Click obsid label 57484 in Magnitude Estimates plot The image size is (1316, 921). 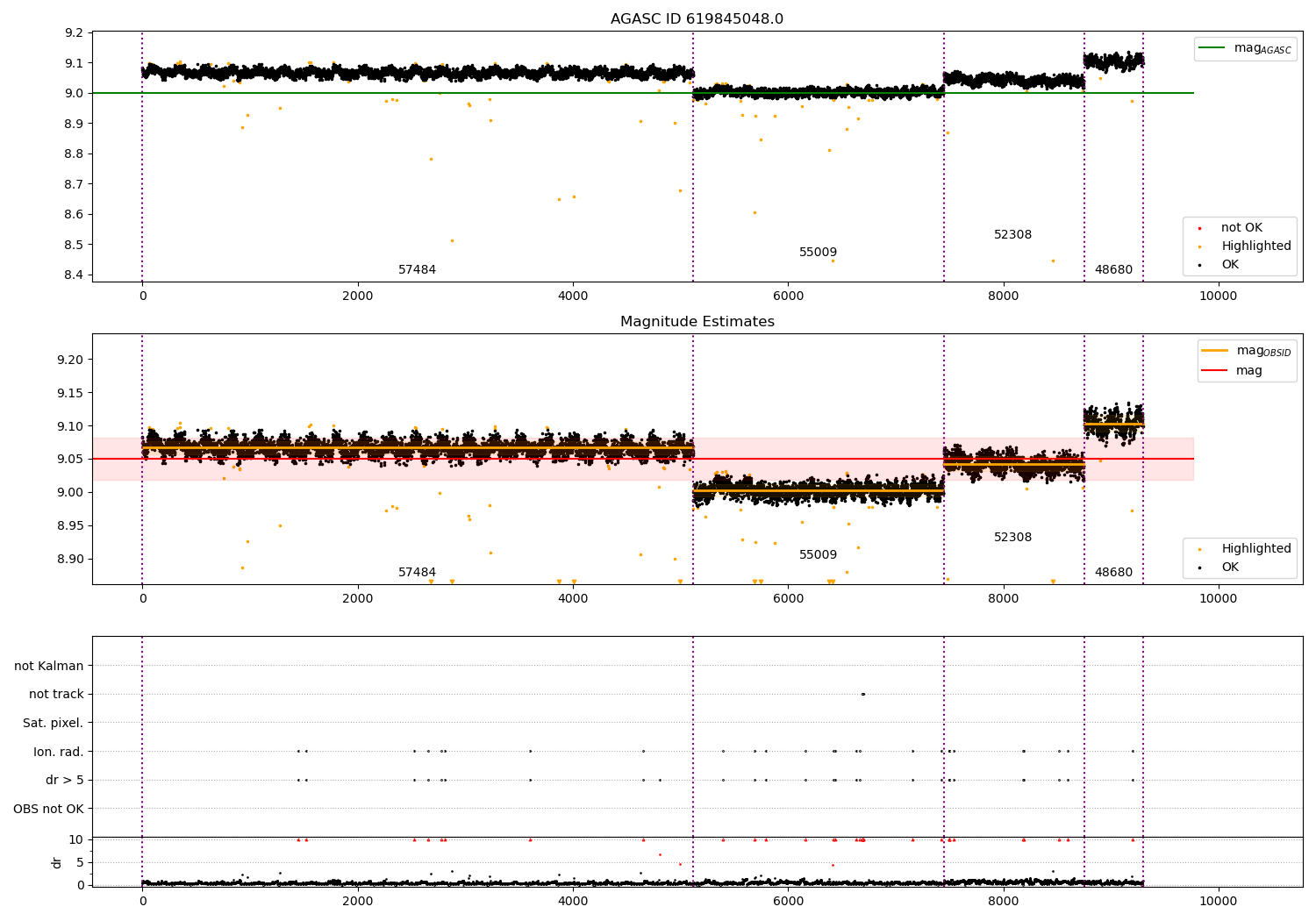pyautogui.click(x=417, y=573)
